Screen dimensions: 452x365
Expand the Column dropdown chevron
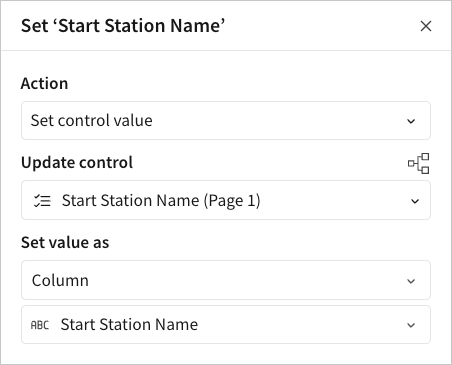(x=411, y=281)
